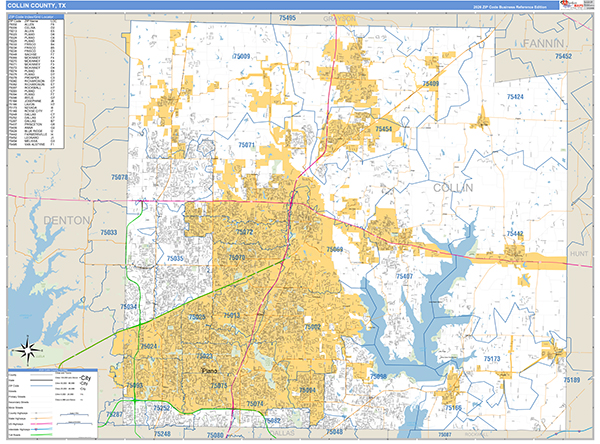Click ZIP code 75454

[383, 129]
